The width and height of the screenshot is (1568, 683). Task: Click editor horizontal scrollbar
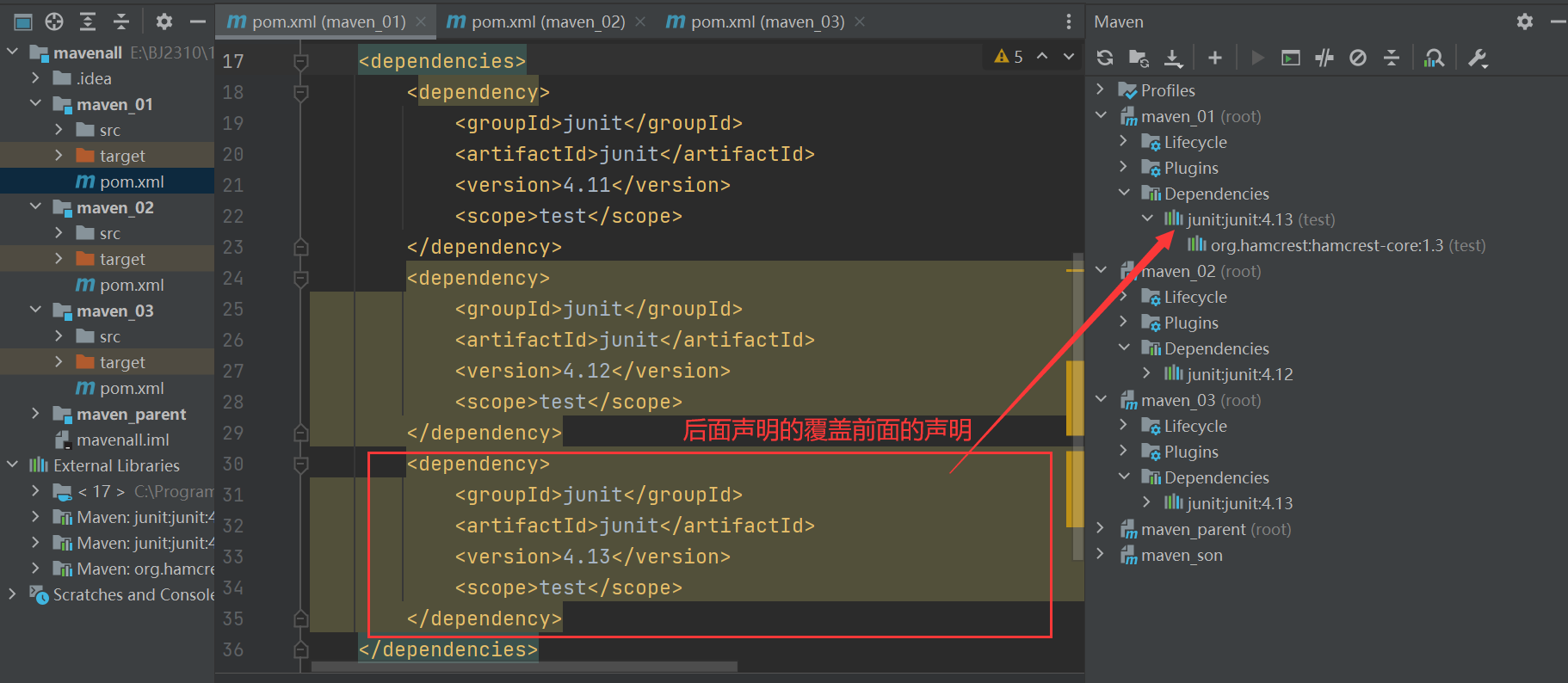pyautogui.click(x=524, y=667)
